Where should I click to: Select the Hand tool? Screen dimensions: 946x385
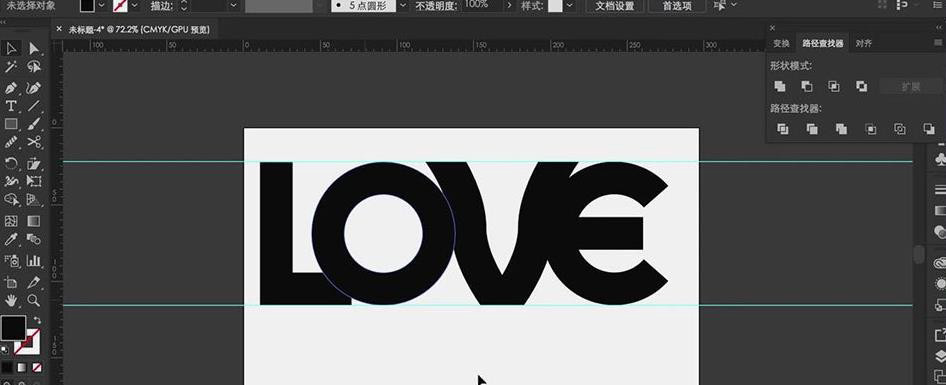pyautogui.click(x=11, y=300)
